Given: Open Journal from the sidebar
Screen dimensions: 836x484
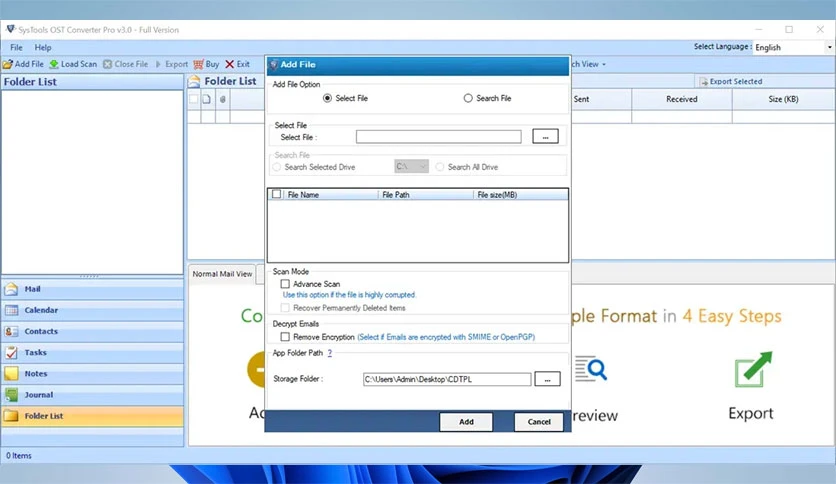Looking at the screenshot, I should click(93, 395).
